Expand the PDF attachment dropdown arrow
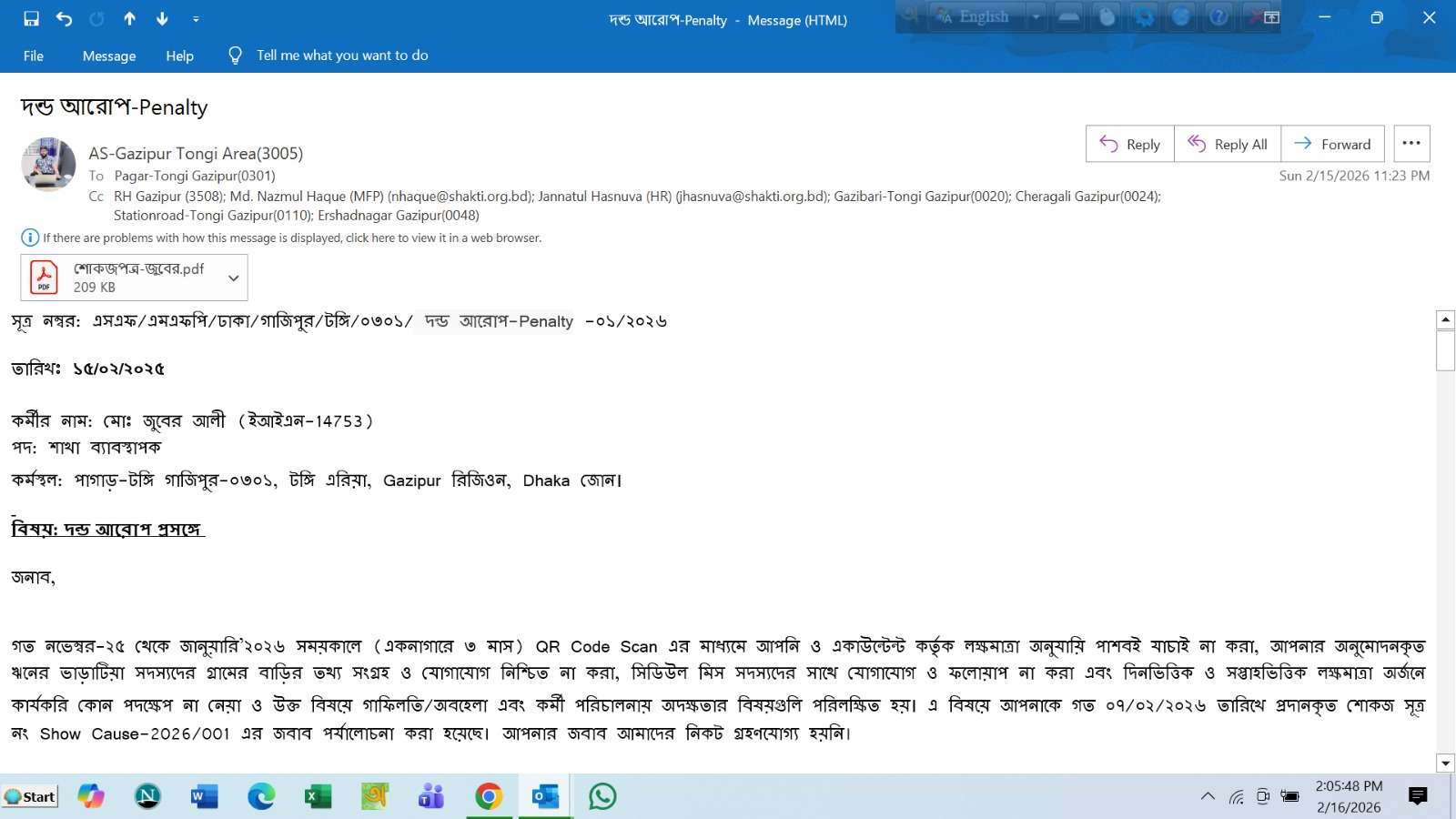Screen dimensions: 1456x819 tap(234, 278)
